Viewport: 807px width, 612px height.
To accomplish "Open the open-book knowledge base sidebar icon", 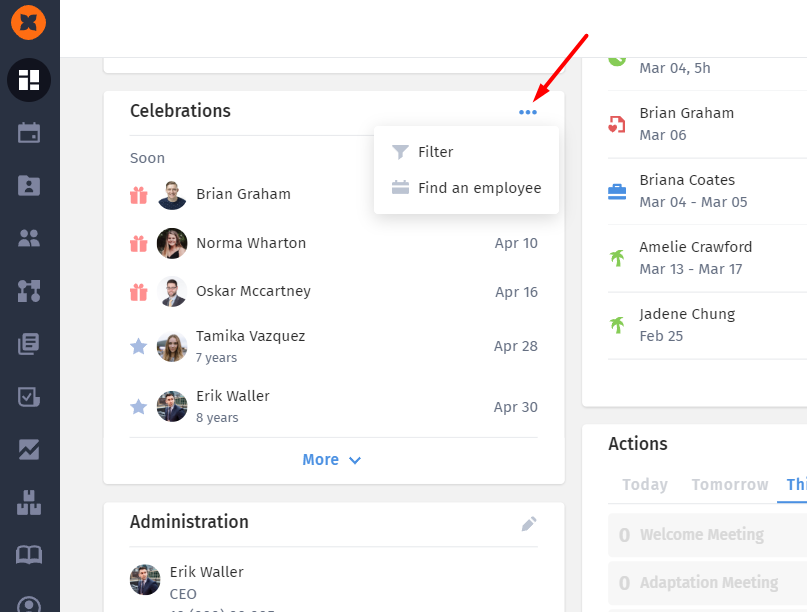I will click(29, 555).
